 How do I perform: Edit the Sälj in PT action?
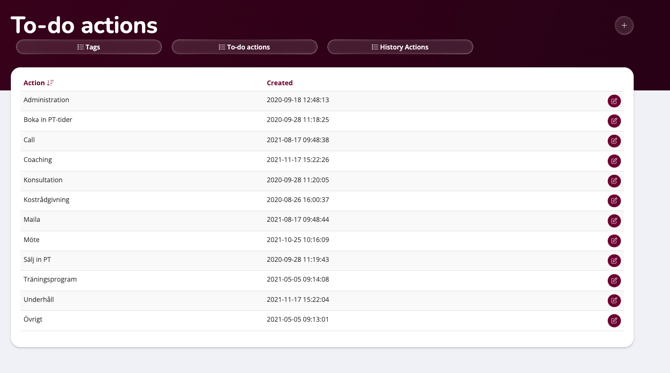tap(614, 261)
